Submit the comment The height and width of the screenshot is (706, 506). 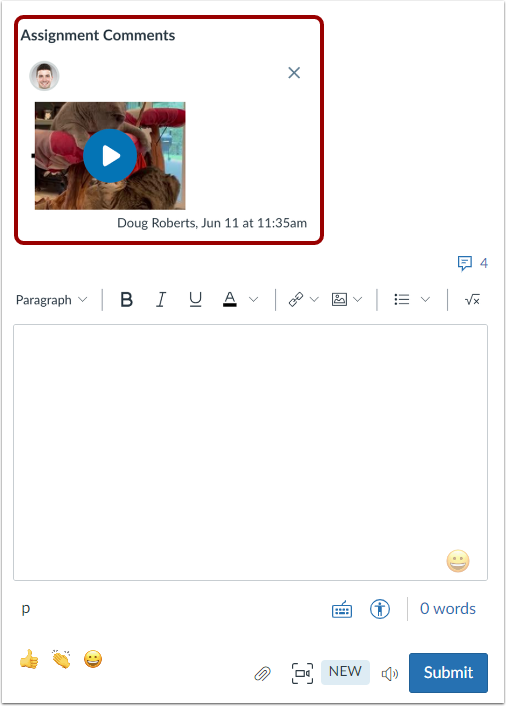click(448, 673)
